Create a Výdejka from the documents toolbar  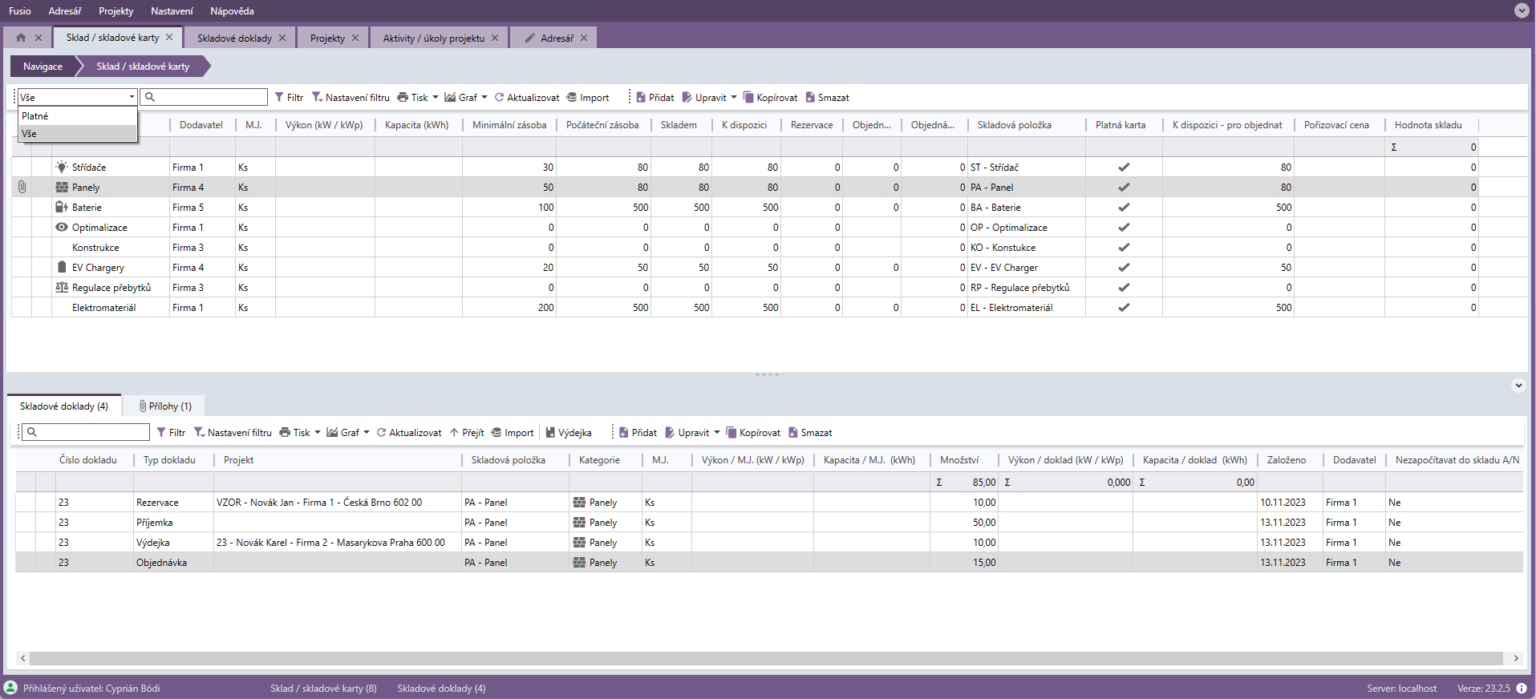(x=568, y=433)
